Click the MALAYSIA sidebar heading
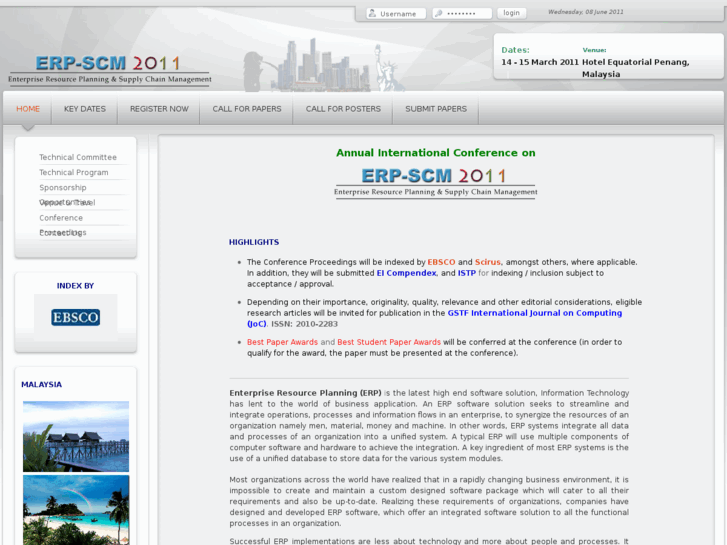 (x=41, y=385)
